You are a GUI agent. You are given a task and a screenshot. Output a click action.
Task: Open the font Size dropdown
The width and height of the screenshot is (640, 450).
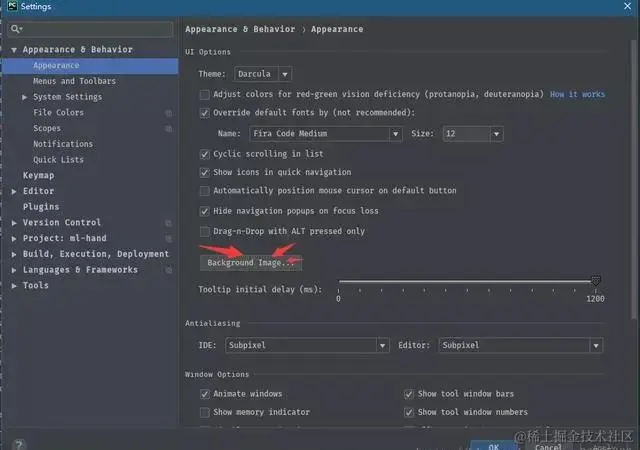point(496,134)
